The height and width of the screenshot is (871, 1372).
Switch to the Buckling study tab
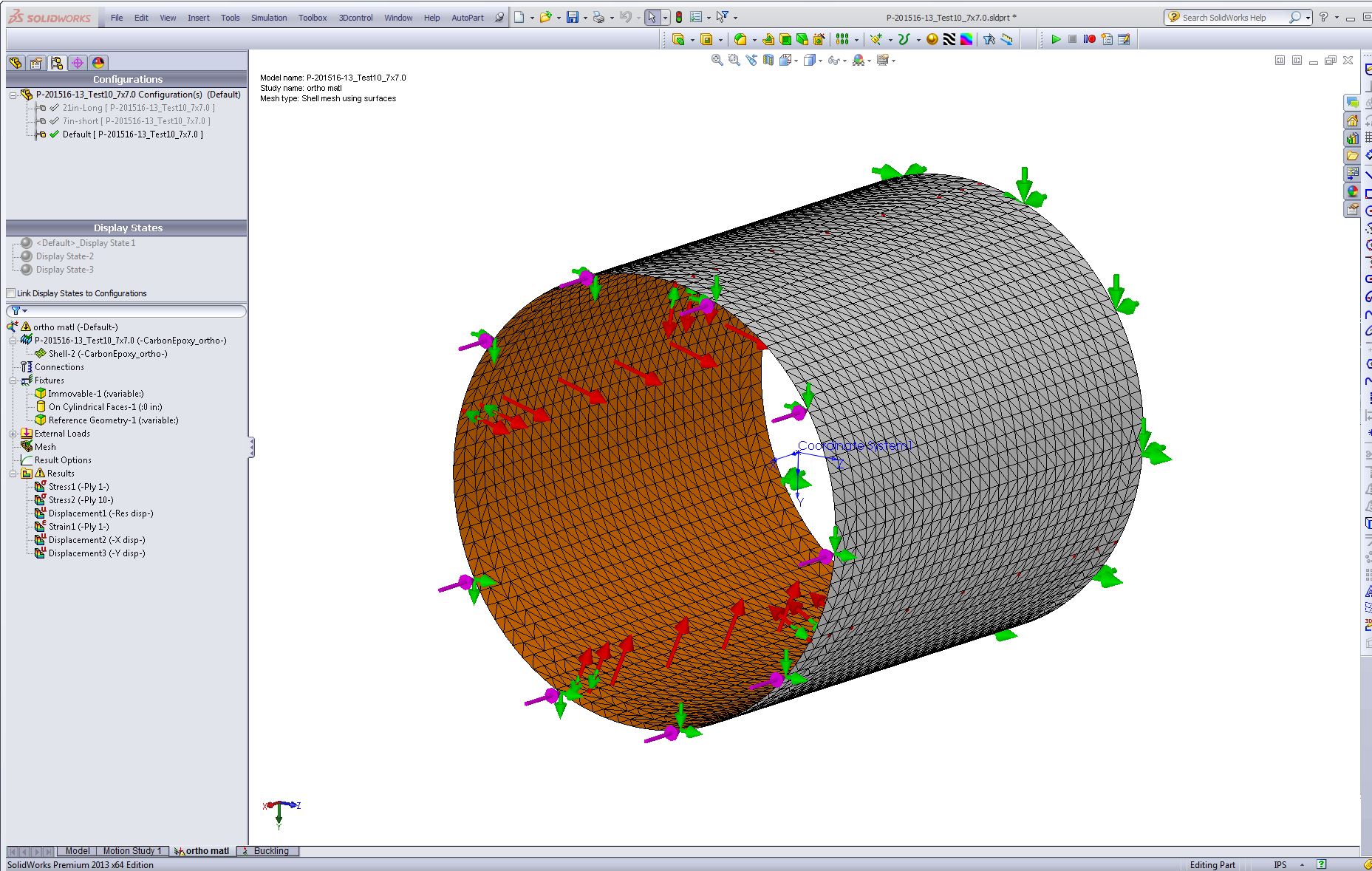(x=269, y=851)
